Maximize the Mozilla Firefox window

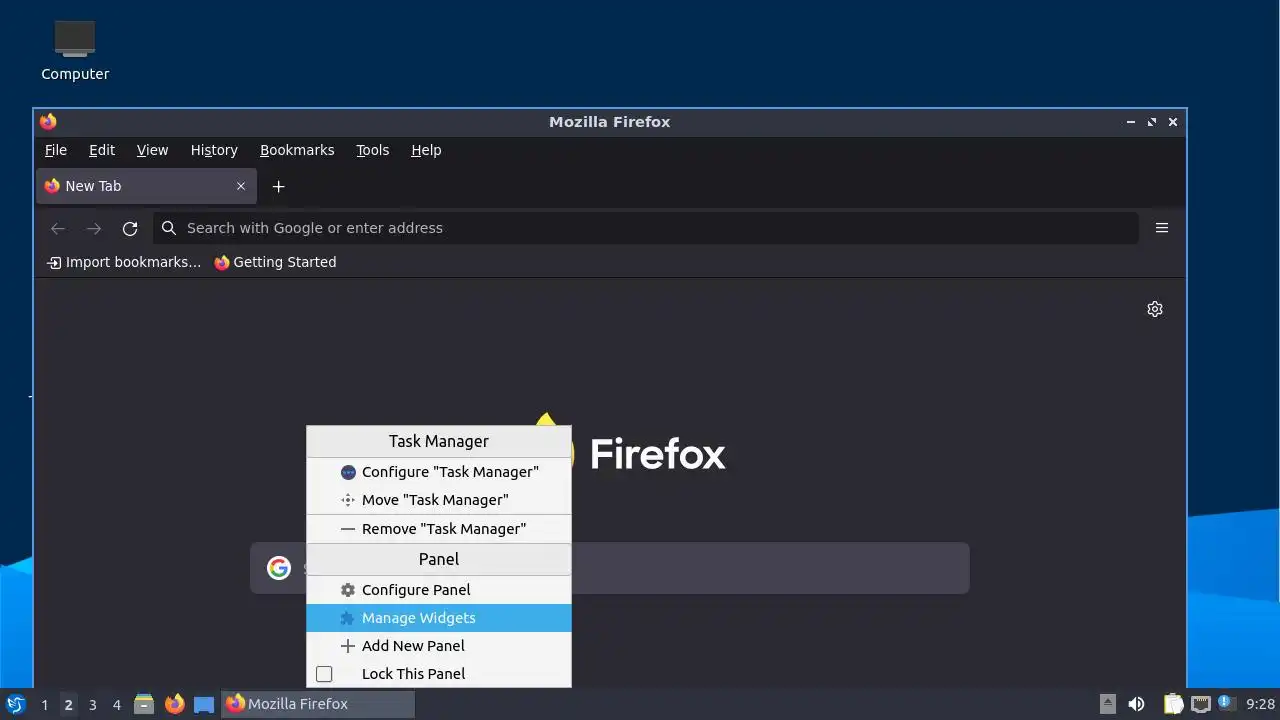point(1152,122)
